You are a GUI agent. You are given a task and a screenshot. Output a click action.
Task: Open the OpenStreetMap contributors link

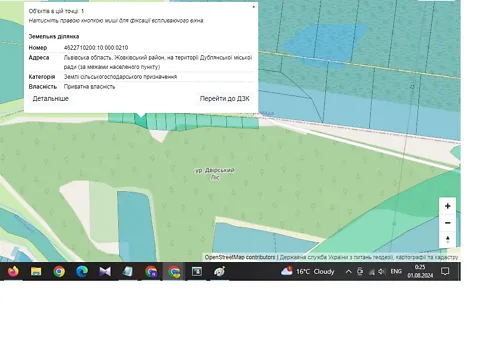[x=240, y=257]
